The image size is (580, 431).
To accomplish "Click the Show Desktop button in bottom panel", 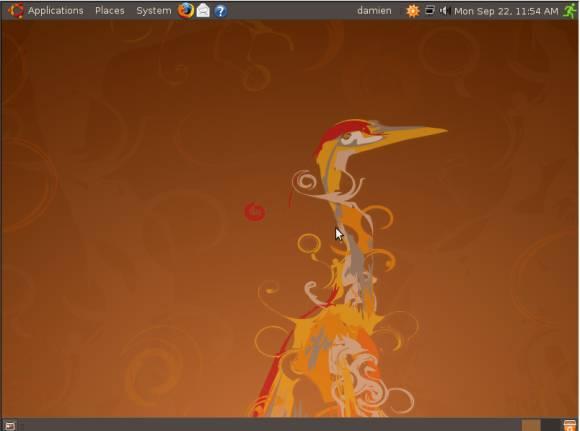I will pos(10,426).
